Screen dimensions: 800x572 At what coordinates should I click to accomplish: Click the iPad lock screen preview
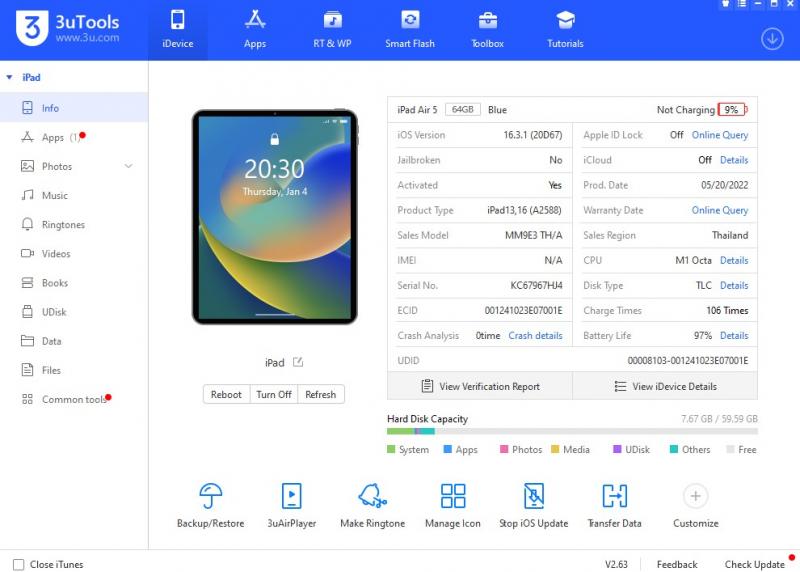tap(274, 216)
